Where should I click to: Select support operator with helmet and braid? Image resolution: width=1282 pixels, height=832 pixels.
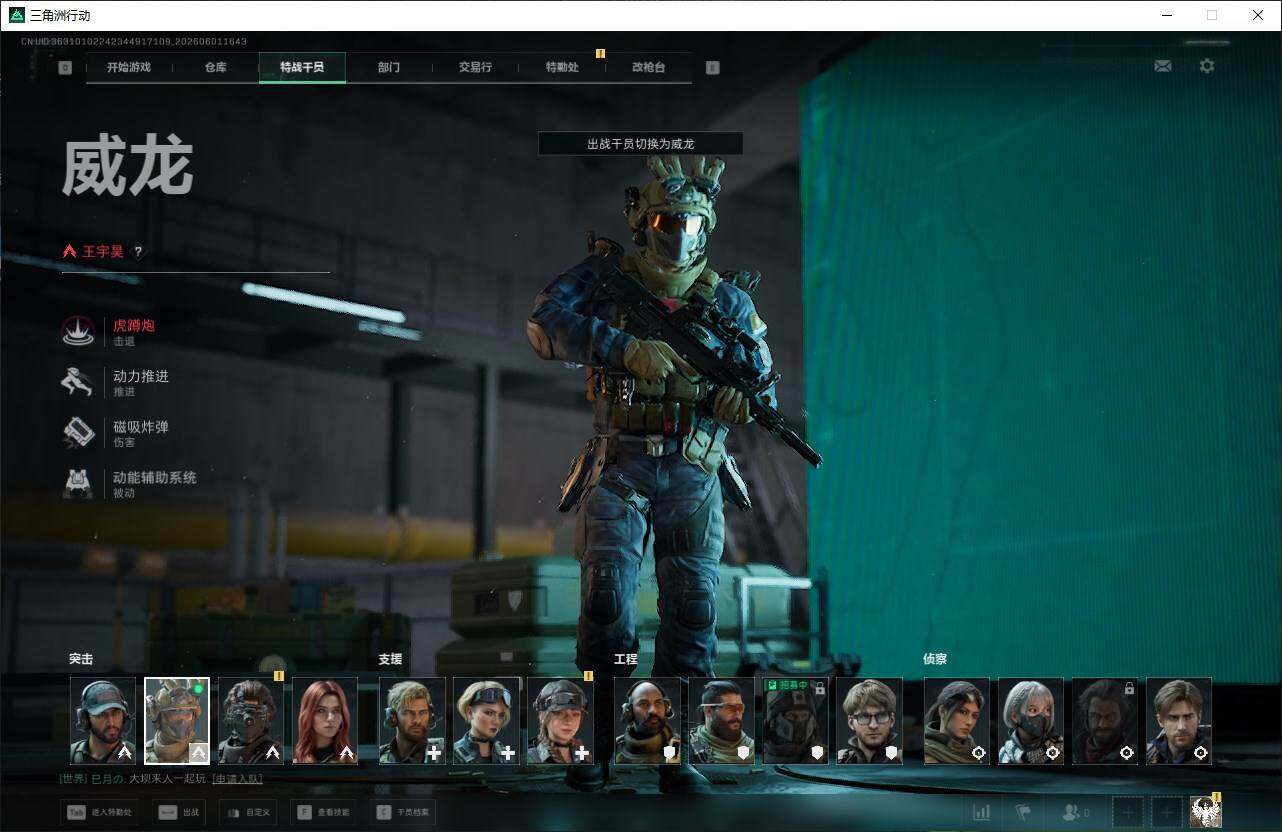tap(560, 721)
